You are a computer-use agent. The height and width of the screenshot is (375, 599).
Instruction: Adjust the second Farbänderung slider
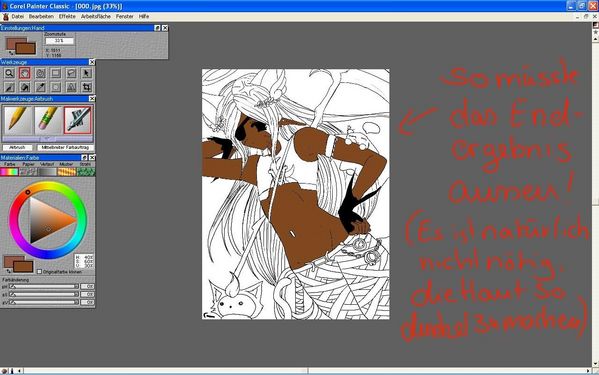tap(44, 294)
